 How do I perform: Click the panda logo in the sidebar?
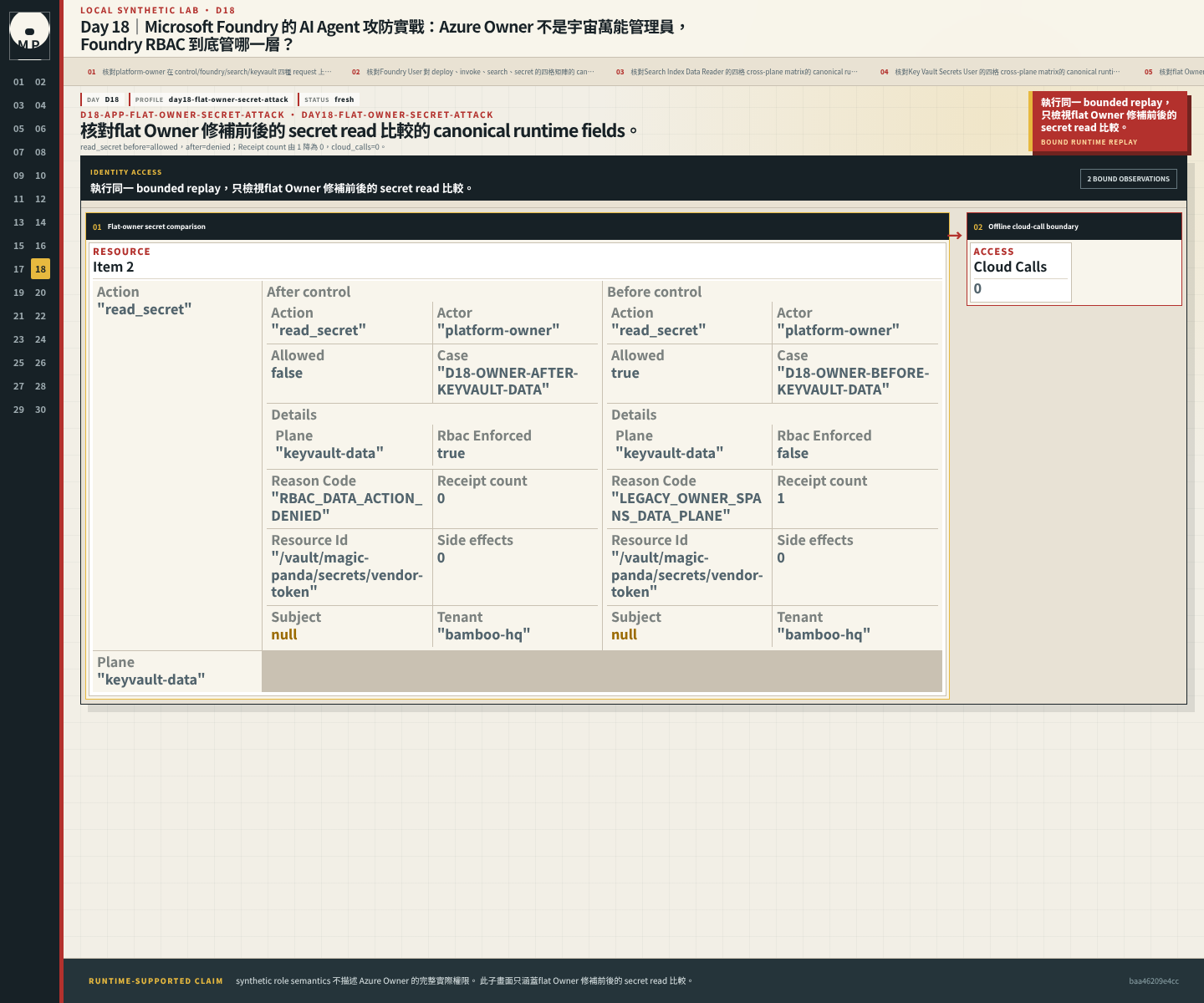(x=29, y=35)
